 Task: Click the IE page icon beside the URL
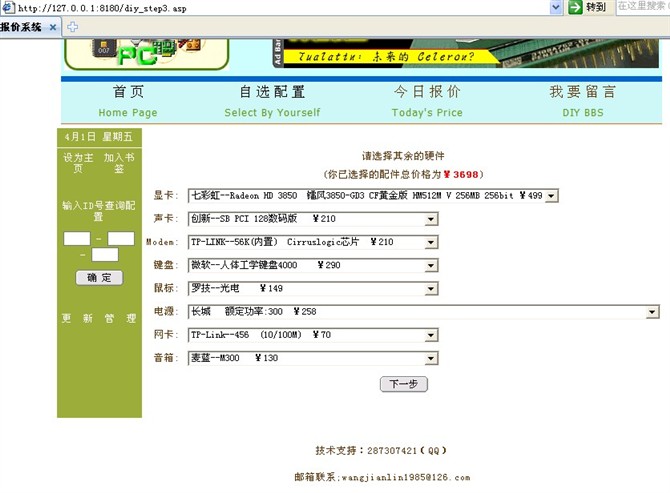click(x=8, y=7)
